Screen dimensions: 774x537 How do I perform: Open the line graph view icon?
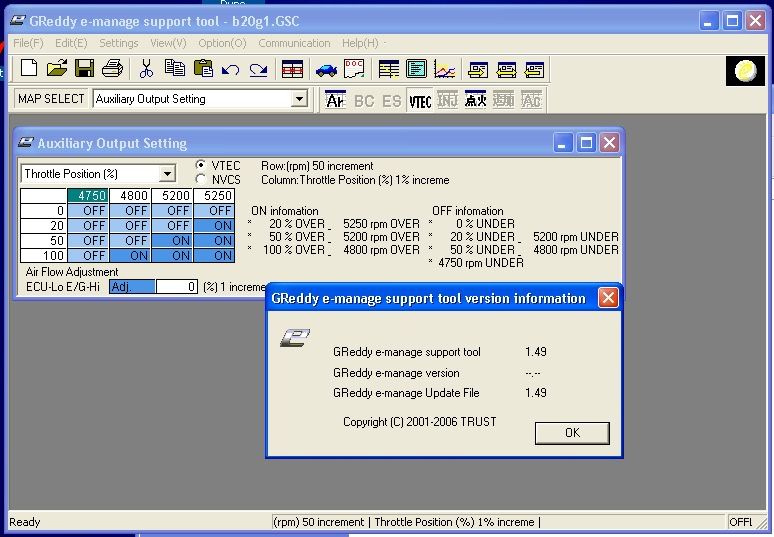444,69
